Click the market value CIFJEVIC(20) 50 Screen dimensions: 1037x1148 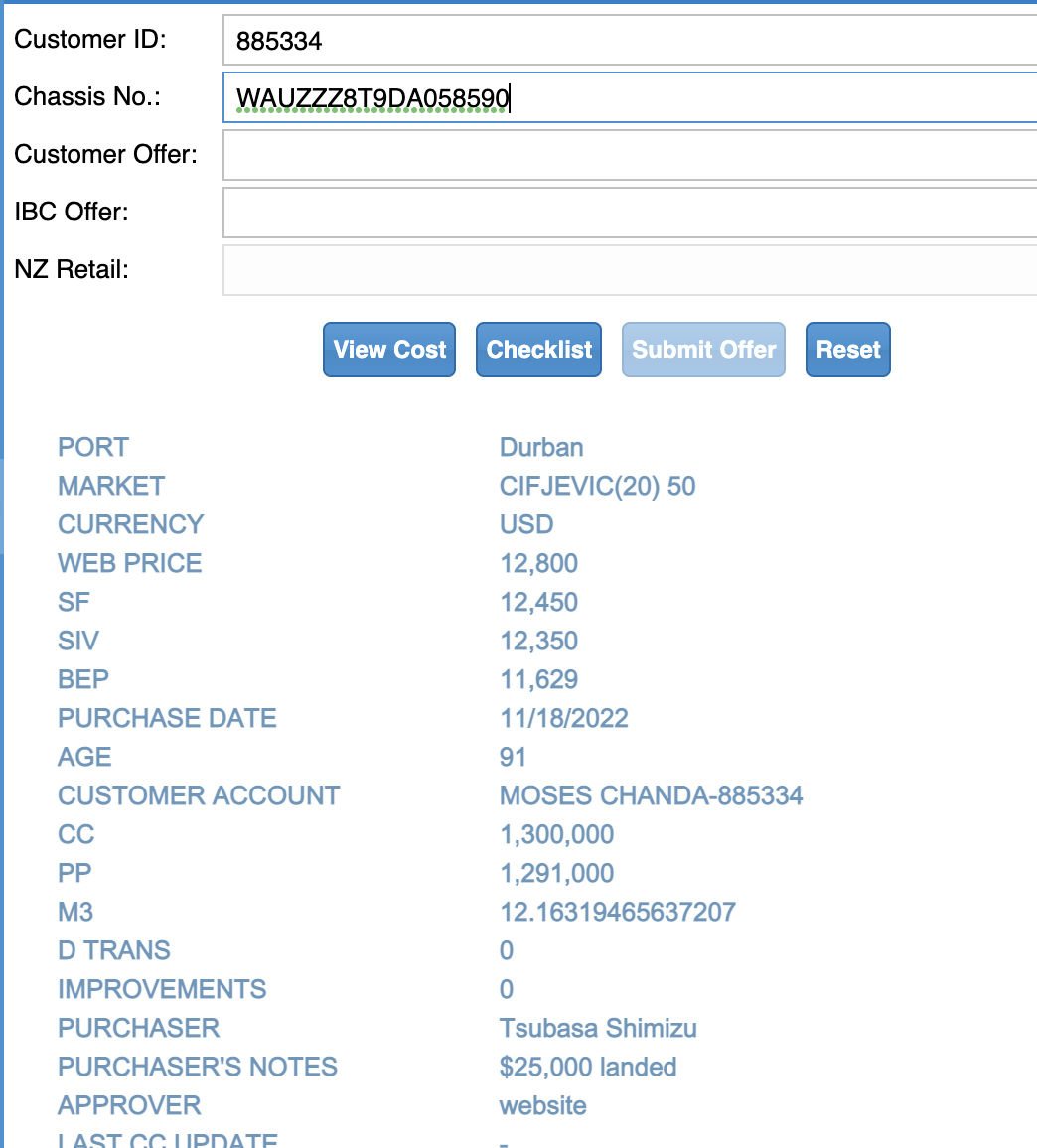click(598, 487)
